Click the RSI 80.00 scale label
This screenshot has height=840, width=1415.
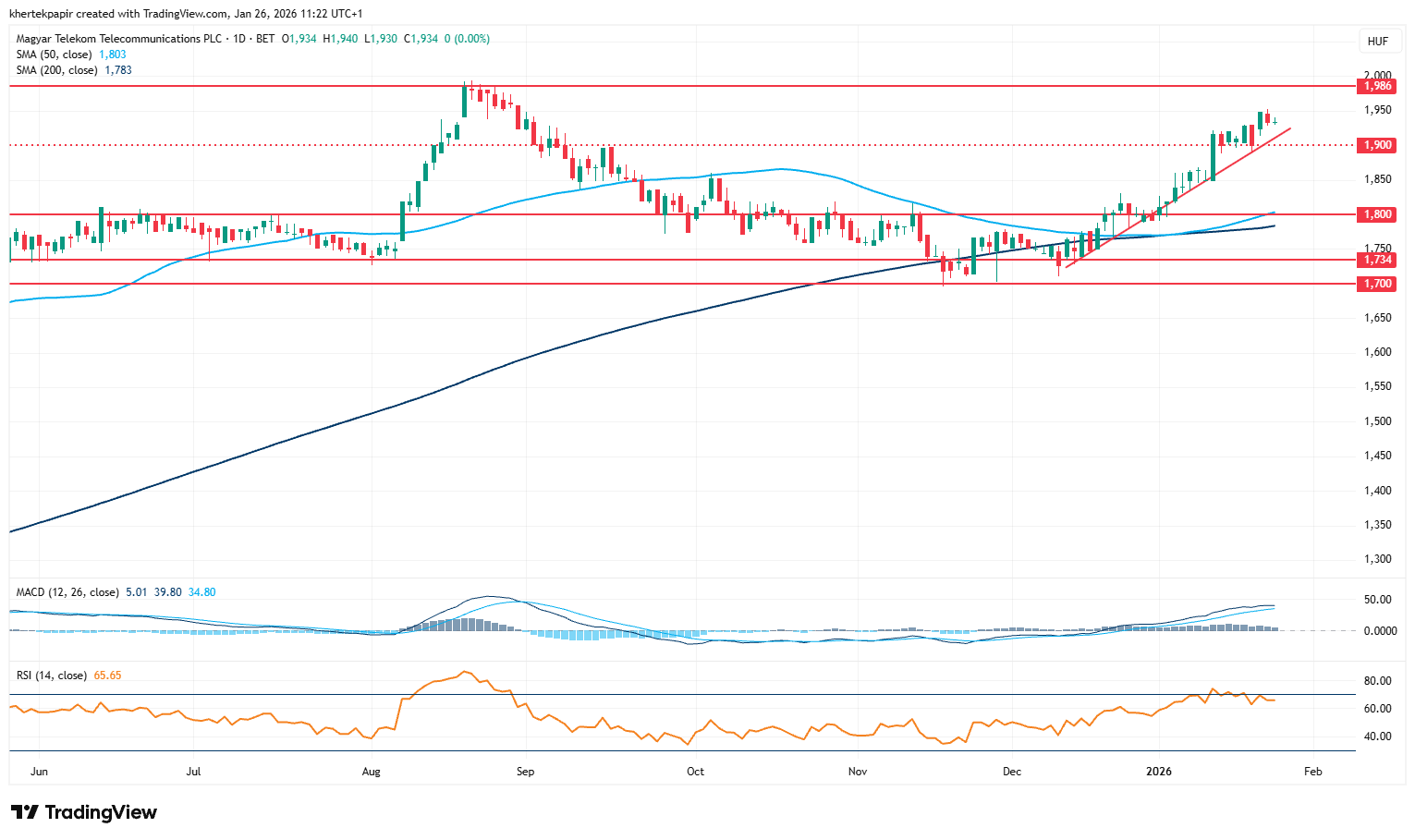pos(1377,681)
